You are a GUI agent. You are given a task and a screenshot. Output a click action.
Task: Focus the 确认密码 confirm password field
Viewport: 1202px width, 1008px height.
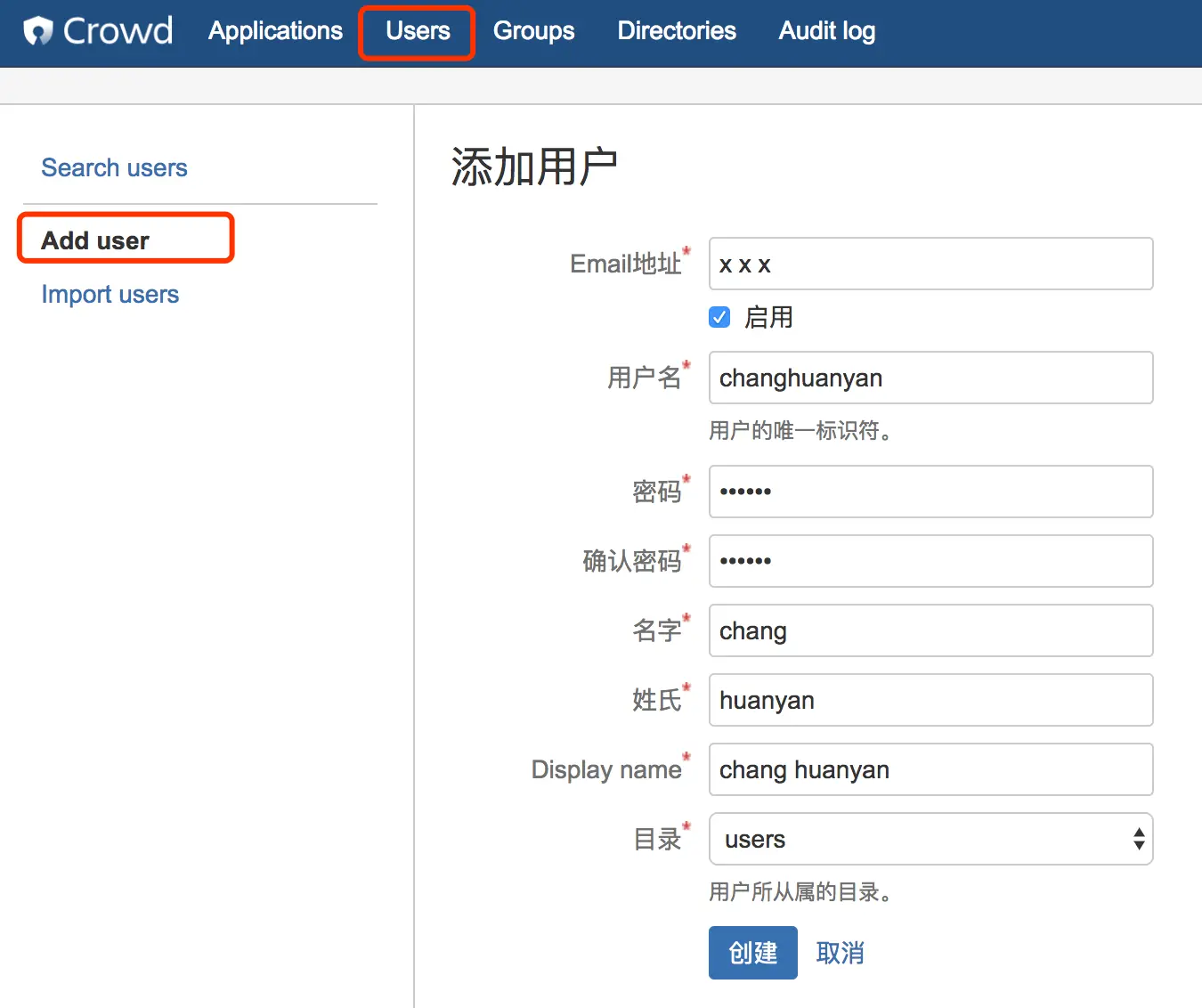pyautogui.click(x=930, y=561)
